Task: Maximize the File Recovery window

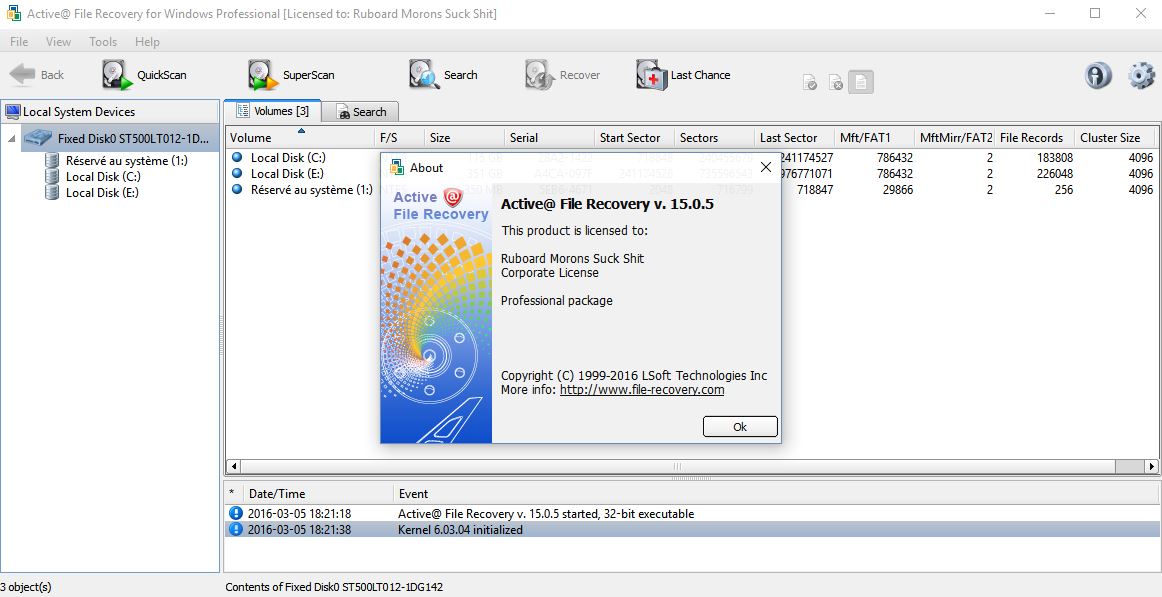Action: coord(1095,13)
